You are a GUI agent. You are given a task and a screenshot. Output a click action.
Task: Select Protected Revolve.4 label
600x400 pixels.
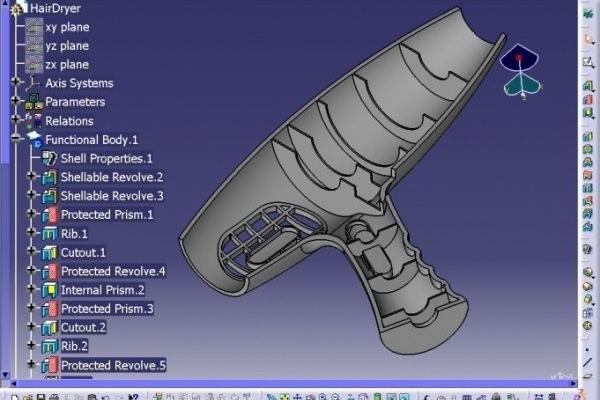click(113, 271)
